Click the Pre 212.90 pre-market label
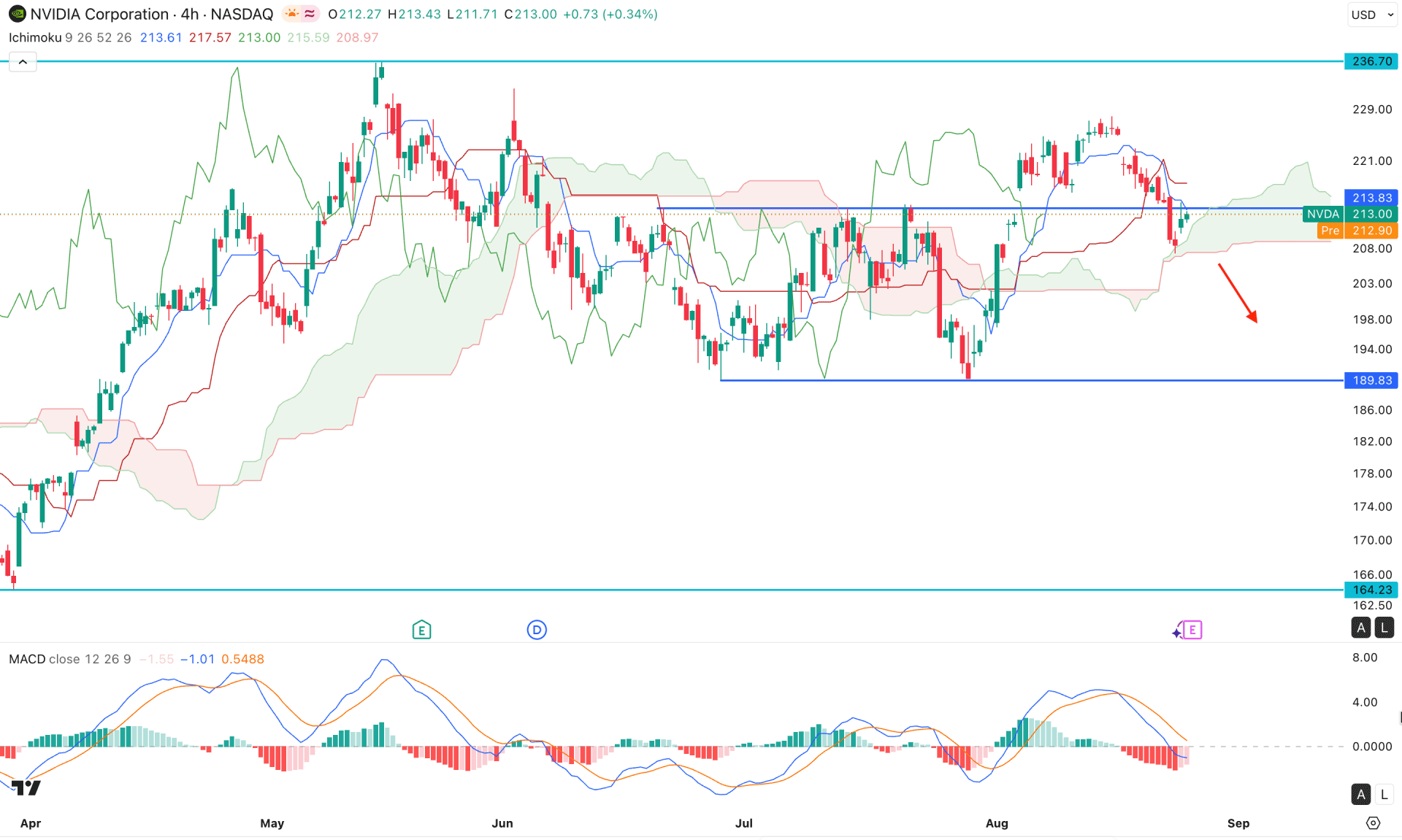 (1358, 231)
